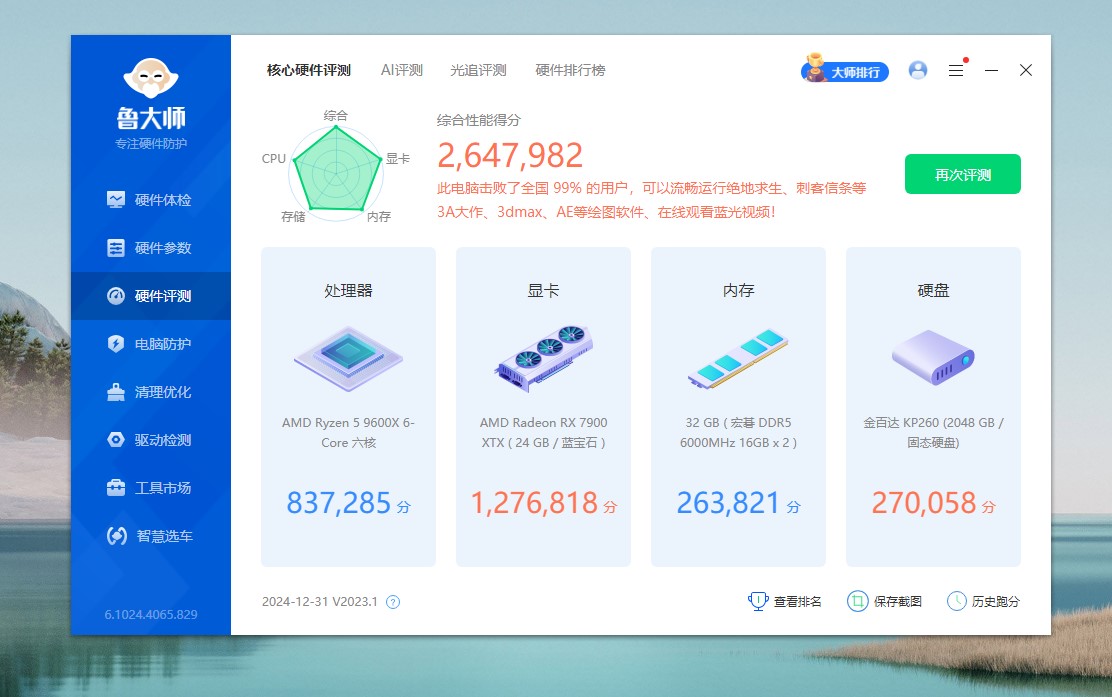Click 保存截图 to save screenshot
Image resolution: width=1112 pixels, height=697 pixels.
pyautogui.click(x=885, y=601)
